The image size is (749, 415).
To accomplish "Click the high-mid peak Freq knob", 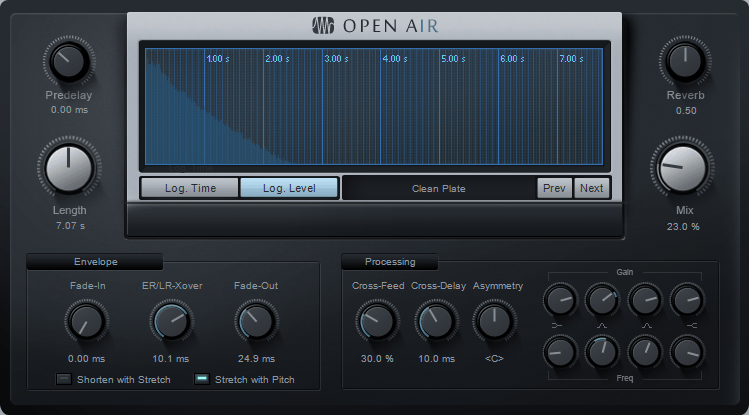I will click(645, 352).
